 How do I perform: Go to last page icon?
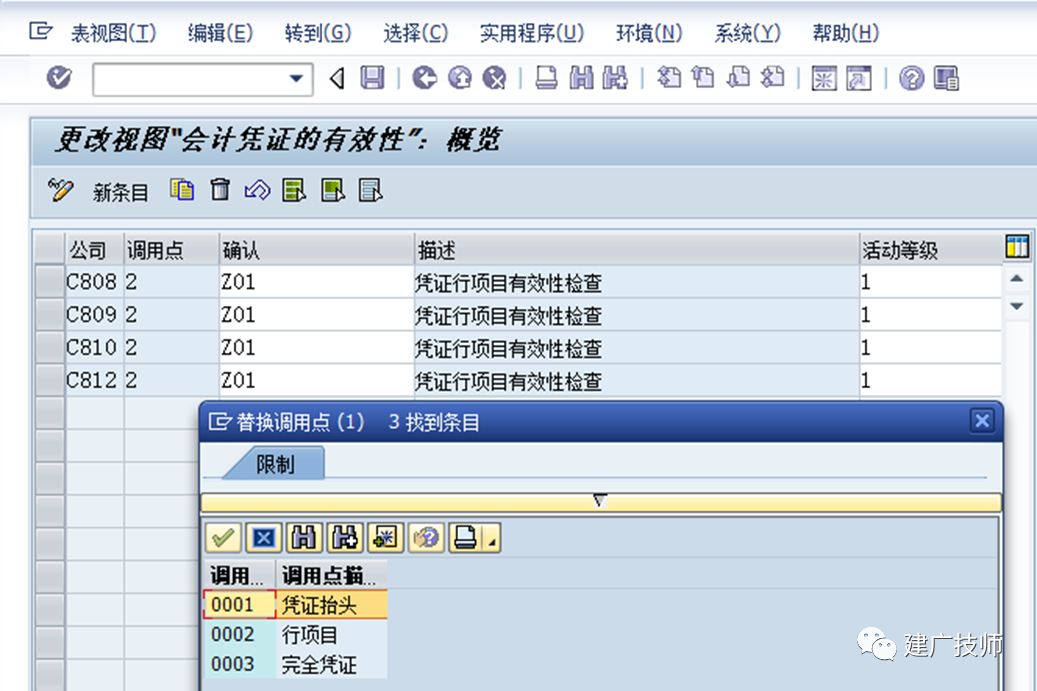click(x=772, y=78)
